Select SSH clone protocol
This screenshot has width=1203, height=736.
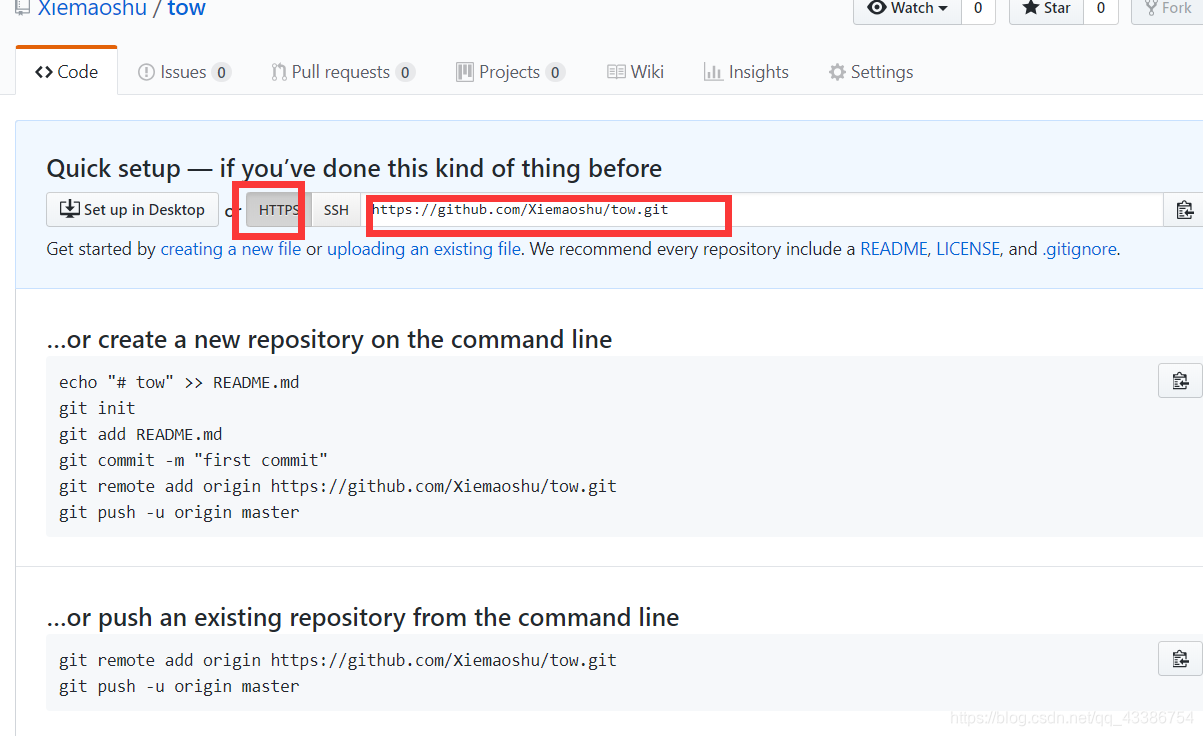336,210
